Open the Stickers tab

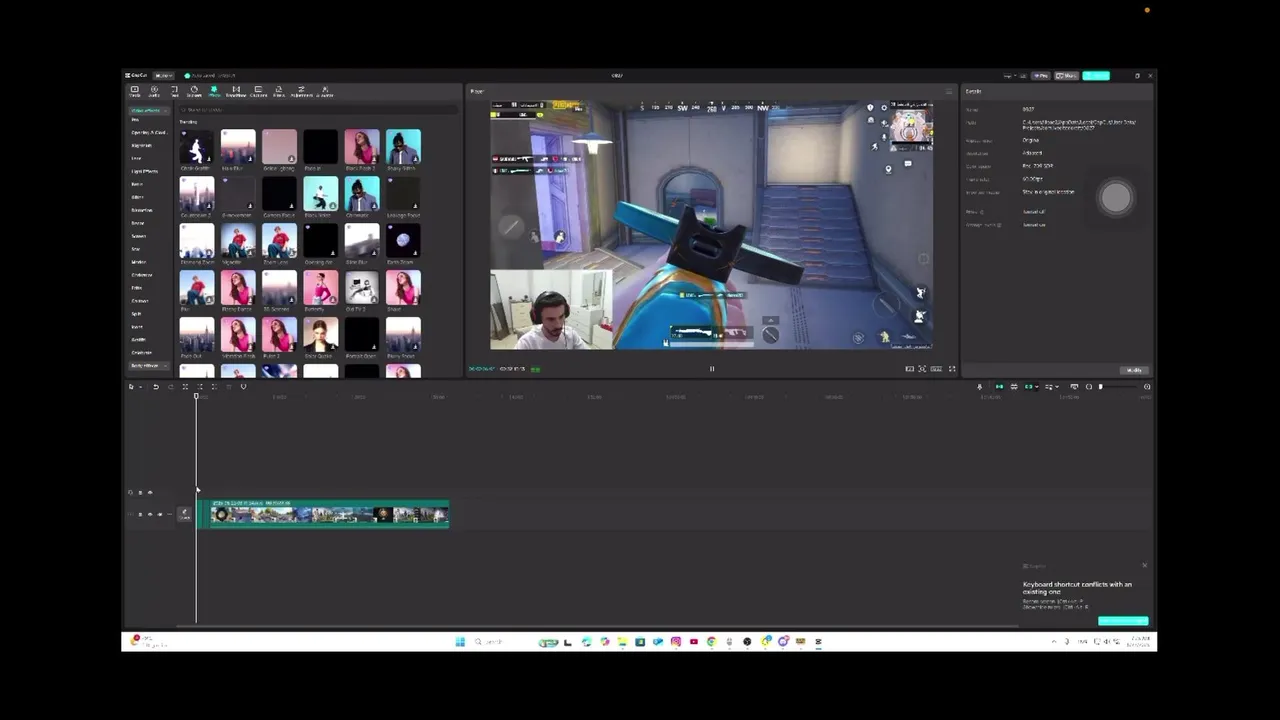[194, 92]
